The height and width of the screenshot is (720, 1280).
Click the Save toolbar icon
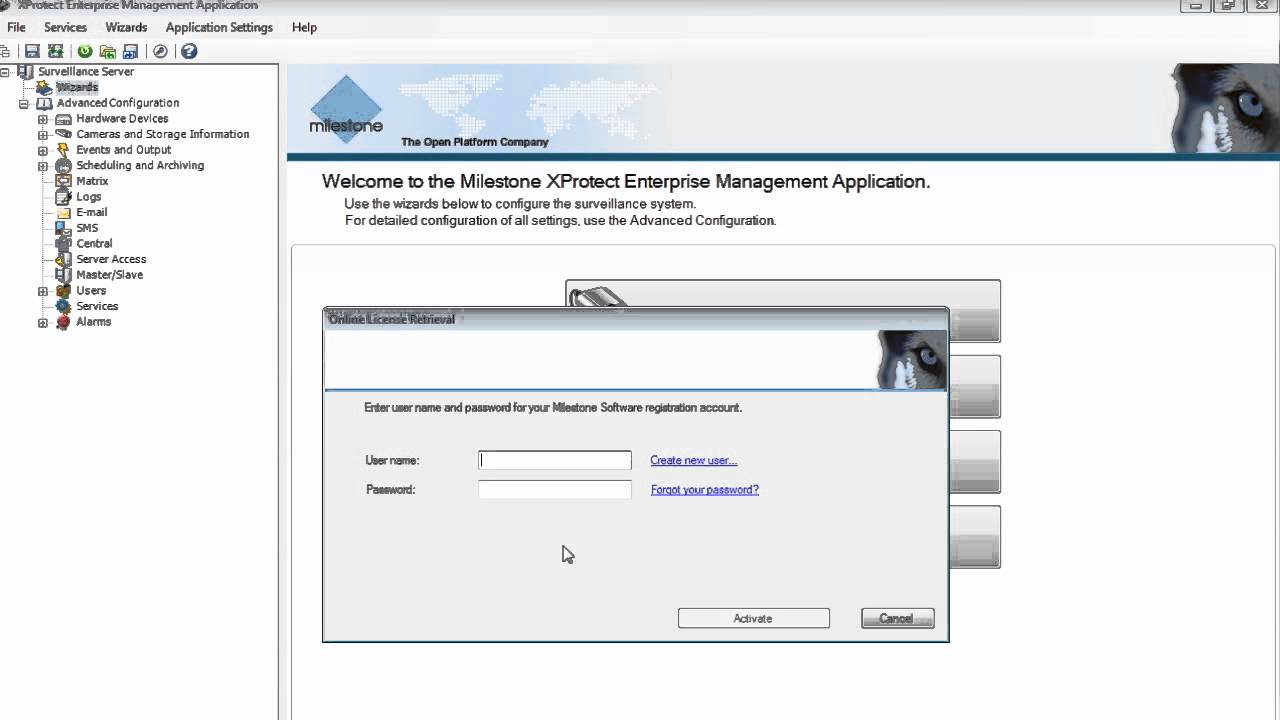click(x=32, y=51)
